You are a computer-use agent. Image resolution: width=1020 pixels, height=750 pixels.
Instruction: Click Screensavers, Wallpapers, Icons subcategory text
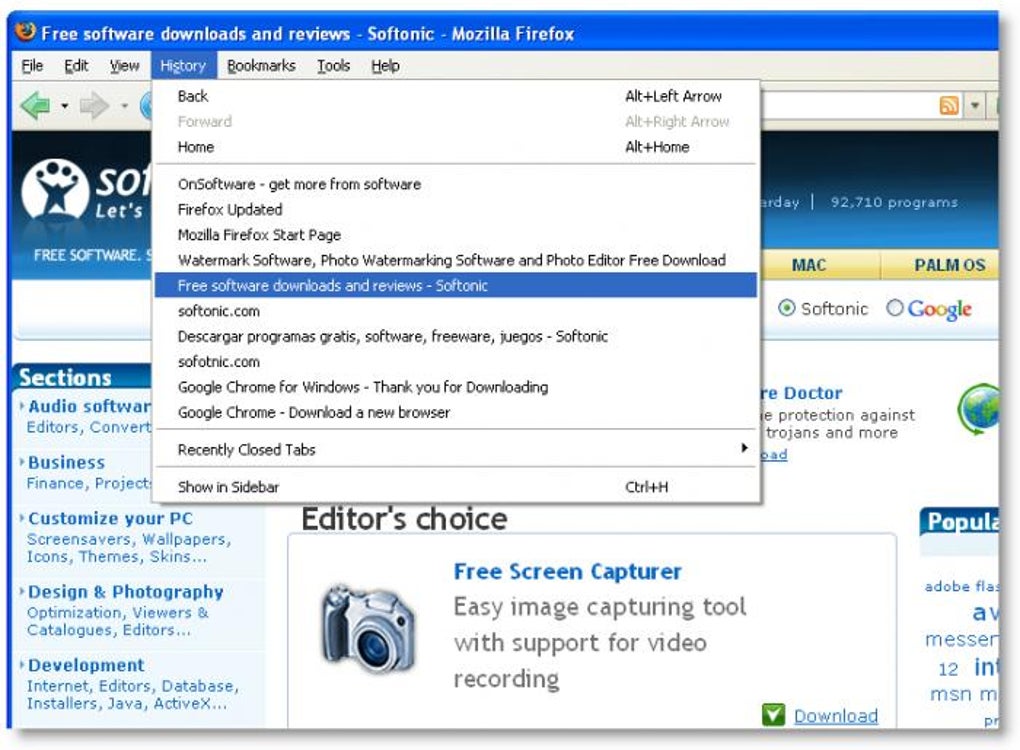coord(129,548)
